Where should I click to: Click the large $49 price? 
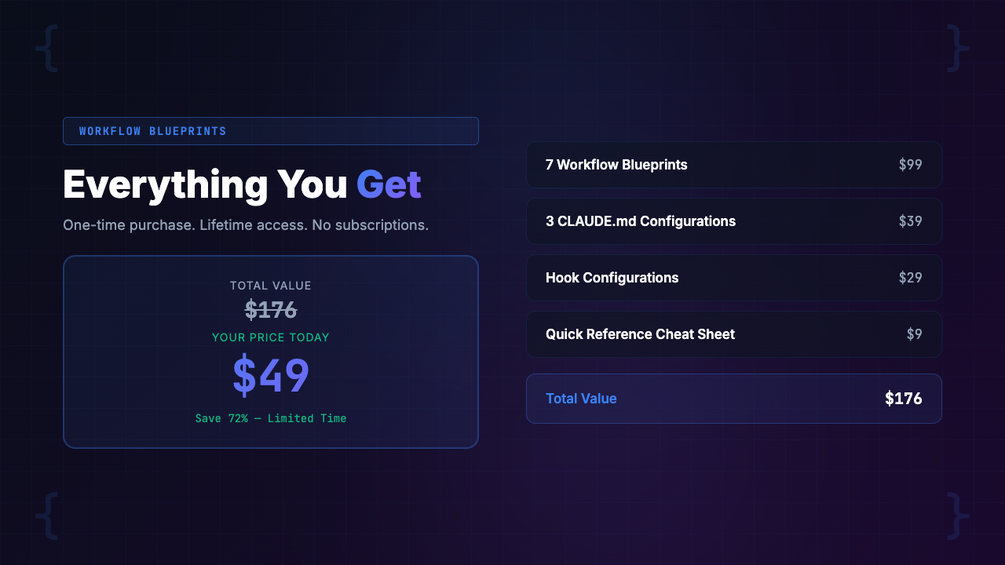tap(271, 375)
